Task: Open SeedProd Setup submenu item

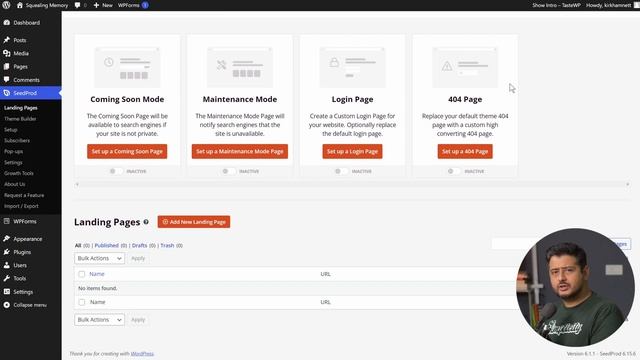Action: click(11, 130)
